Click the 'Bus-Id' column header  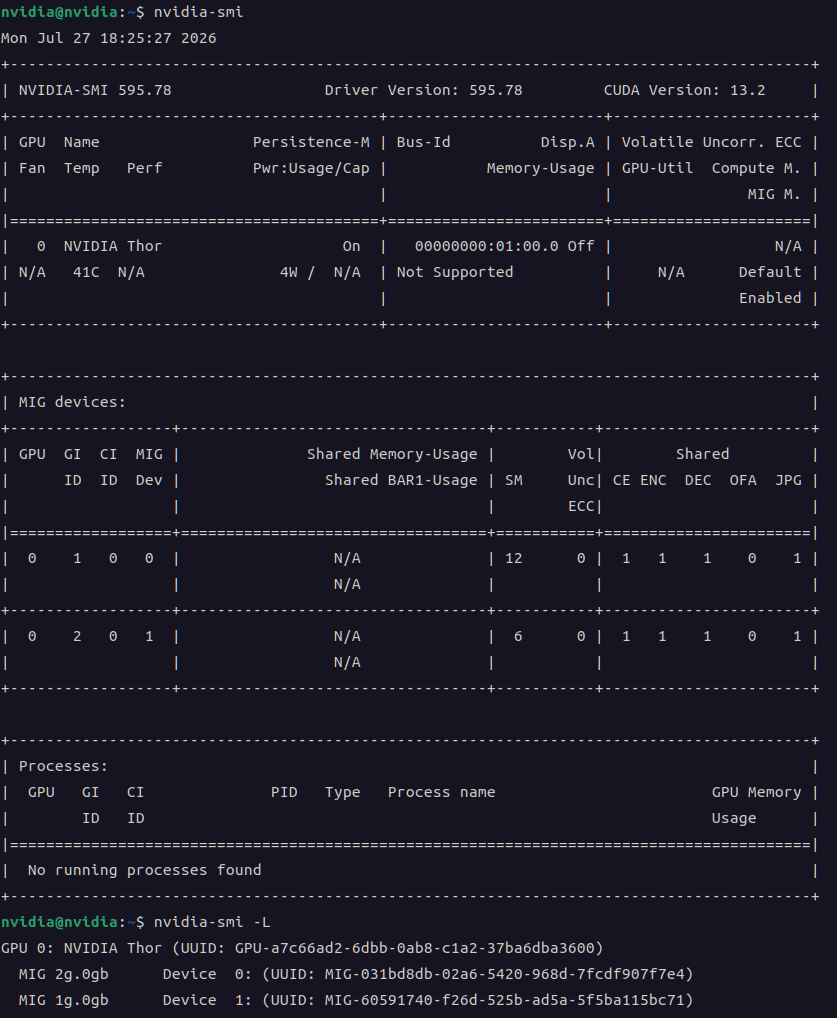point(423,142)
